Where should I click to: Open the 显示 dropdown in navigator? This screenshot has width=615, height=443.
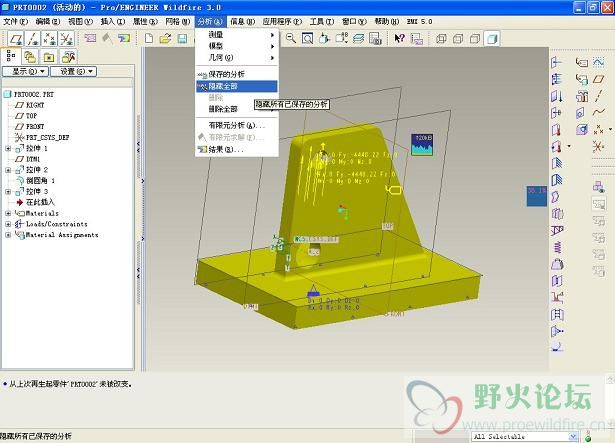[25, 71]
